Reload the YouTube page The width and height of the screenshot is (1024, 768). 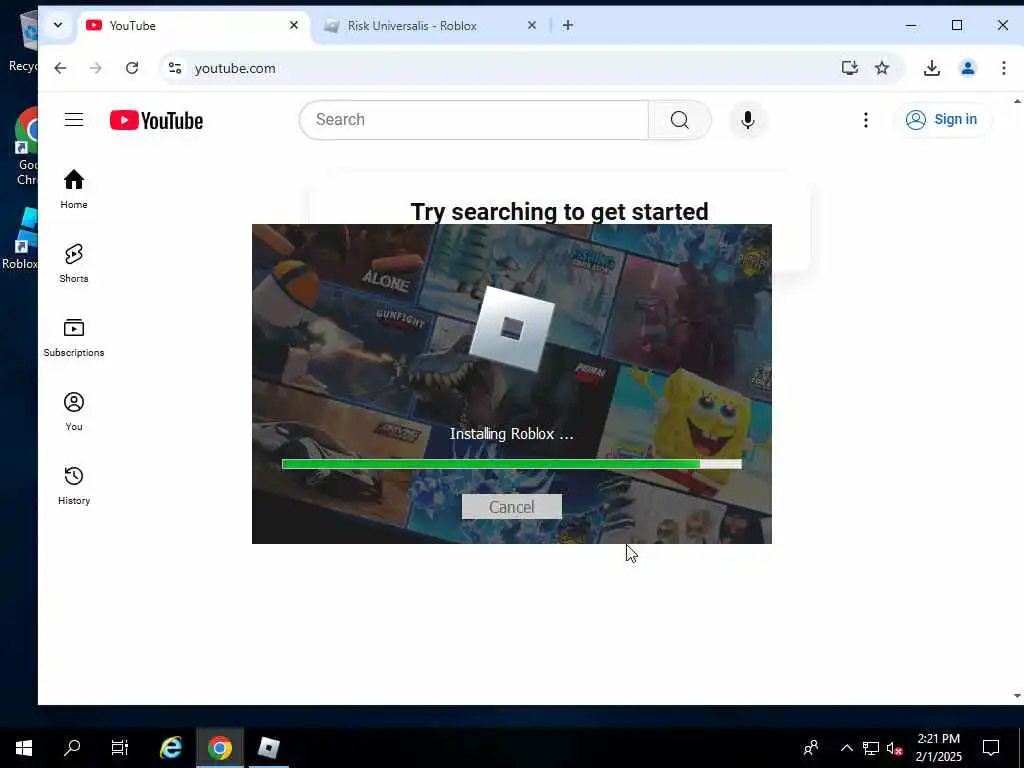[x=132, y=68]
